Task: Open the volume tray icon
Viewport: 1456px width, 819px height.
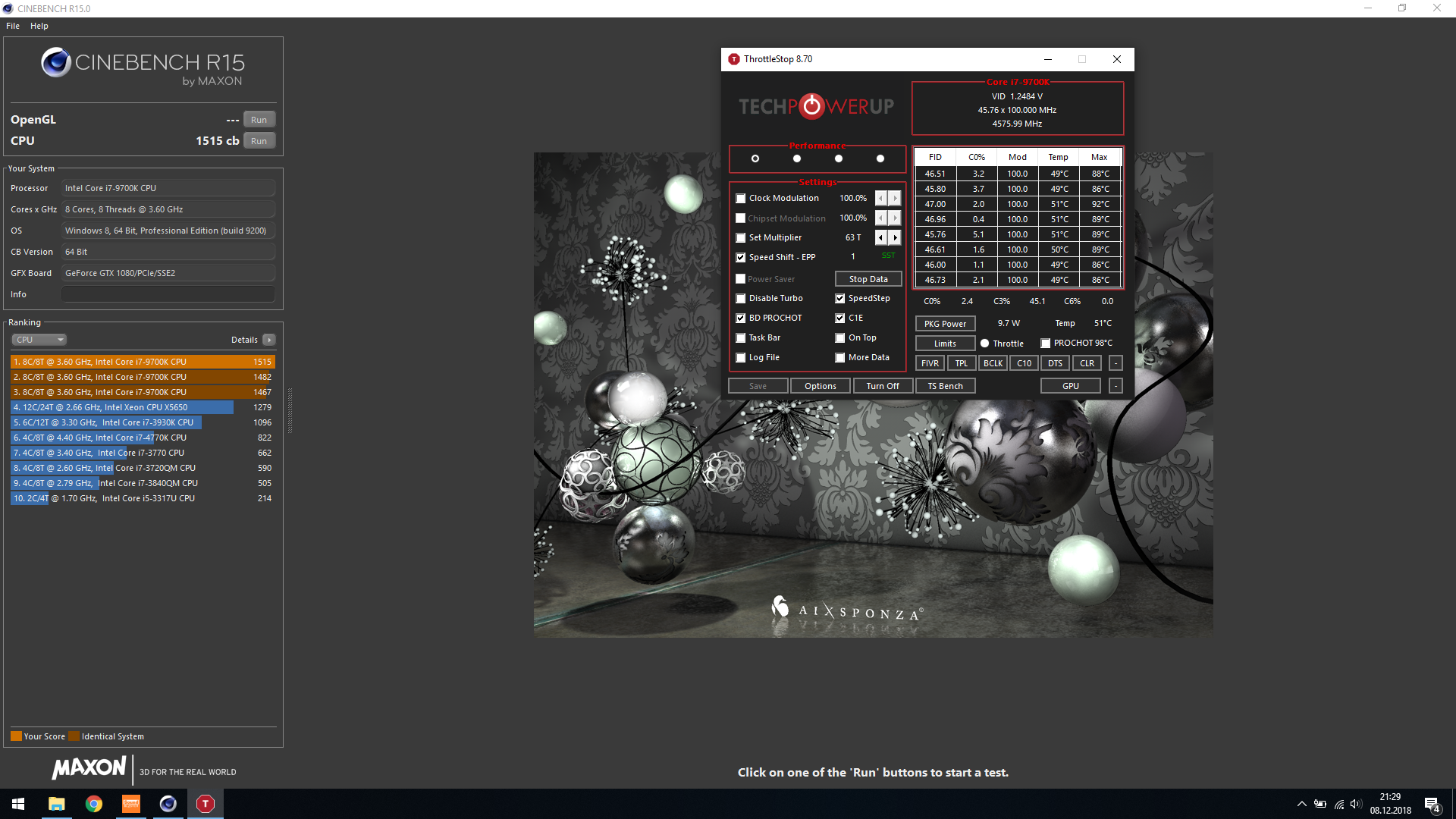Action: (1356, 804)
